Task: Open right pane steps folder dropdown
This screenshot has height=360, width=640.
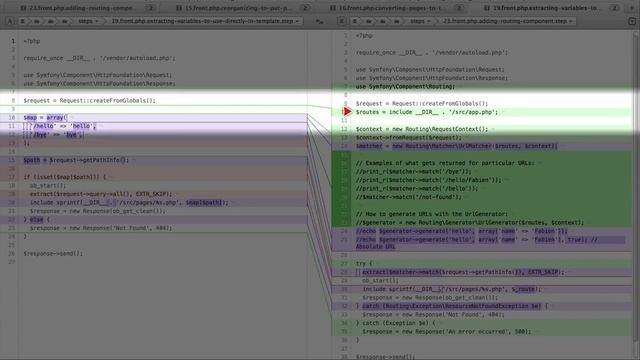Action: point(420,21)
